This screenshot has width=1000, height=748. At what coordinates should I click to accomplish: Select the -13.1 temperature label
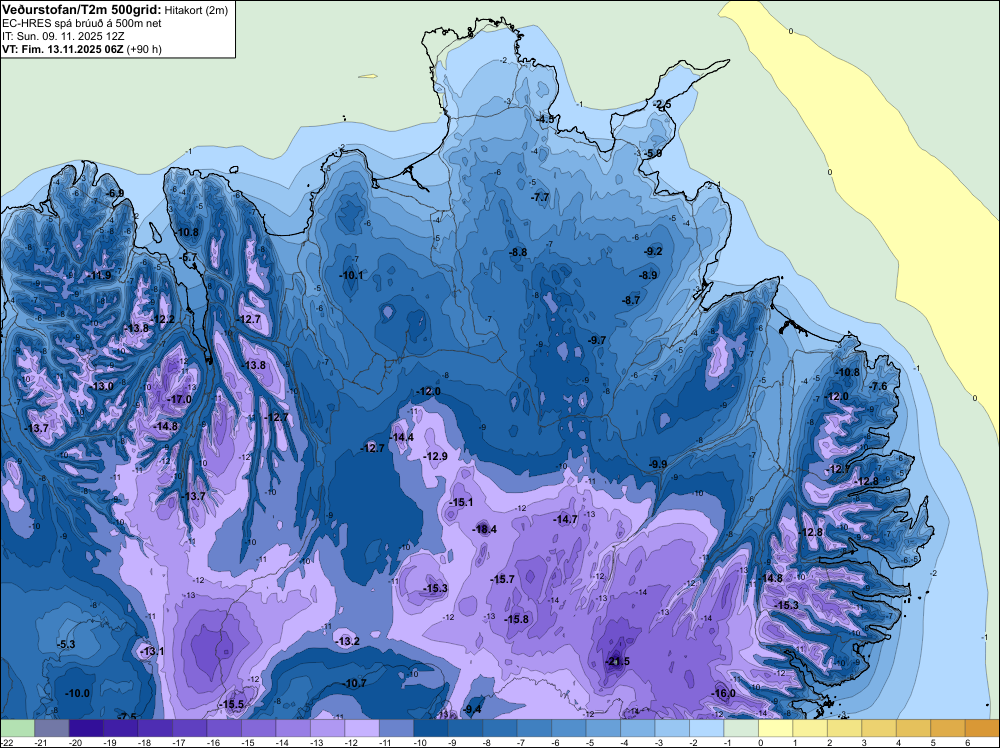click(151, 651)
